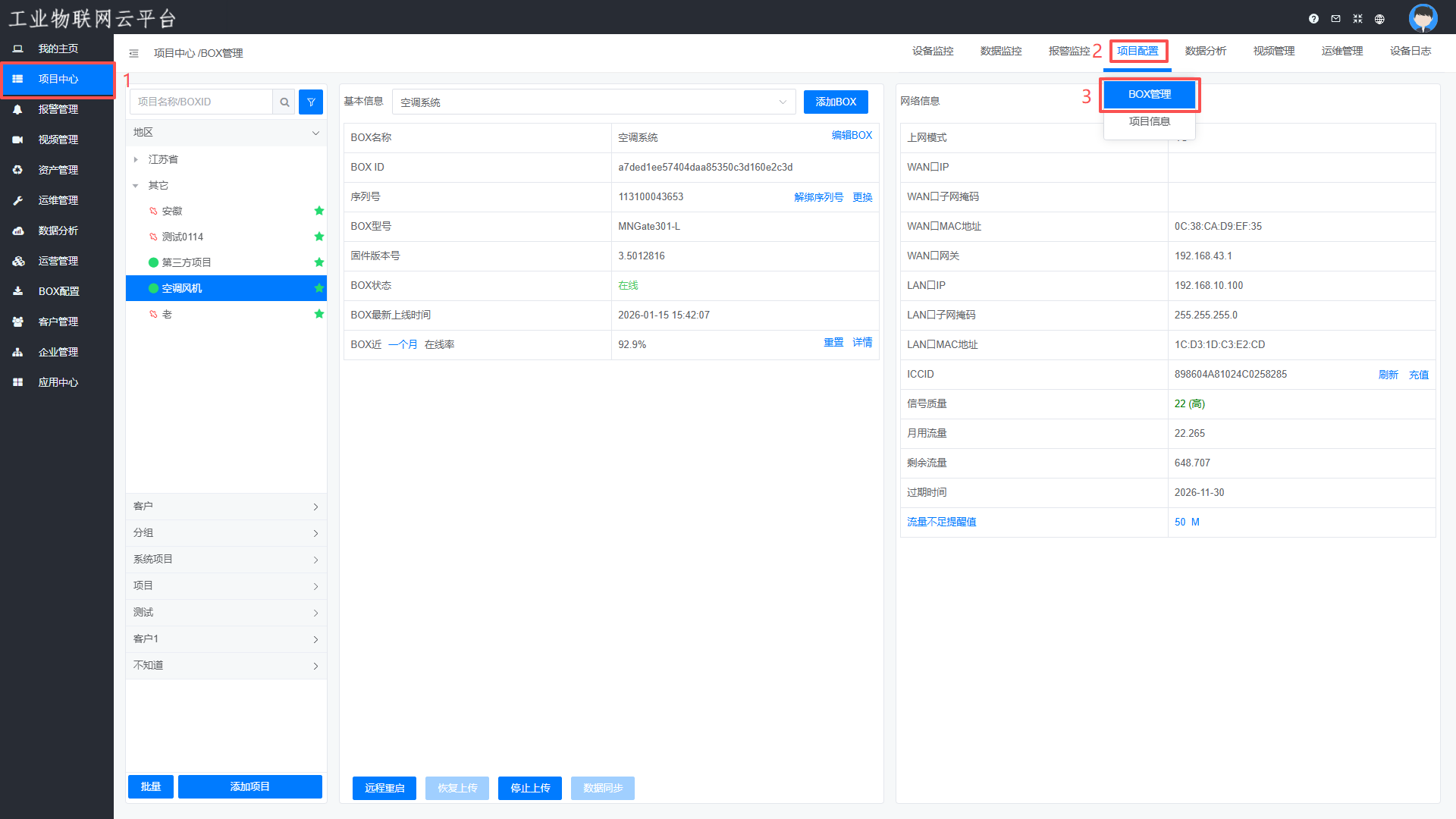This screenshot has height=819, width=1456.
Task: Toggle favorite star for 测试0114 project
Action: tap(319, 237)
